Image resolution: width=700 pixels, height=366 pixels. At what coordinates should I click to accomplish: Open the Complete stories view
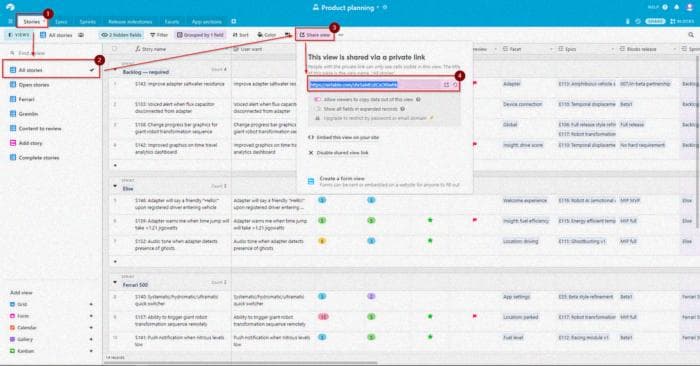(51, 158)
